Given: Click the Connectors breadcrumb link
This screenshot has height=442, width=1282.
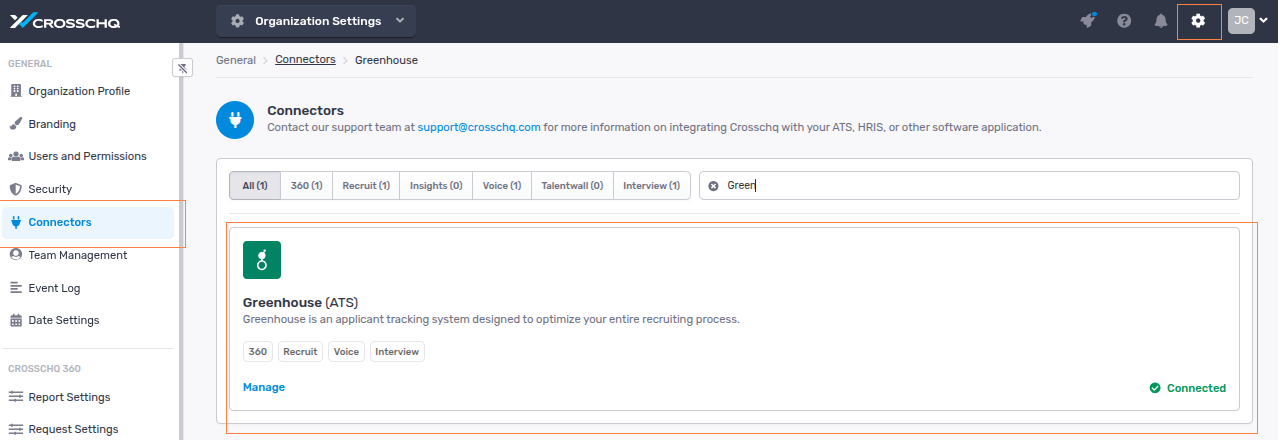Looking at the screenshot, I should click(305, 60).
